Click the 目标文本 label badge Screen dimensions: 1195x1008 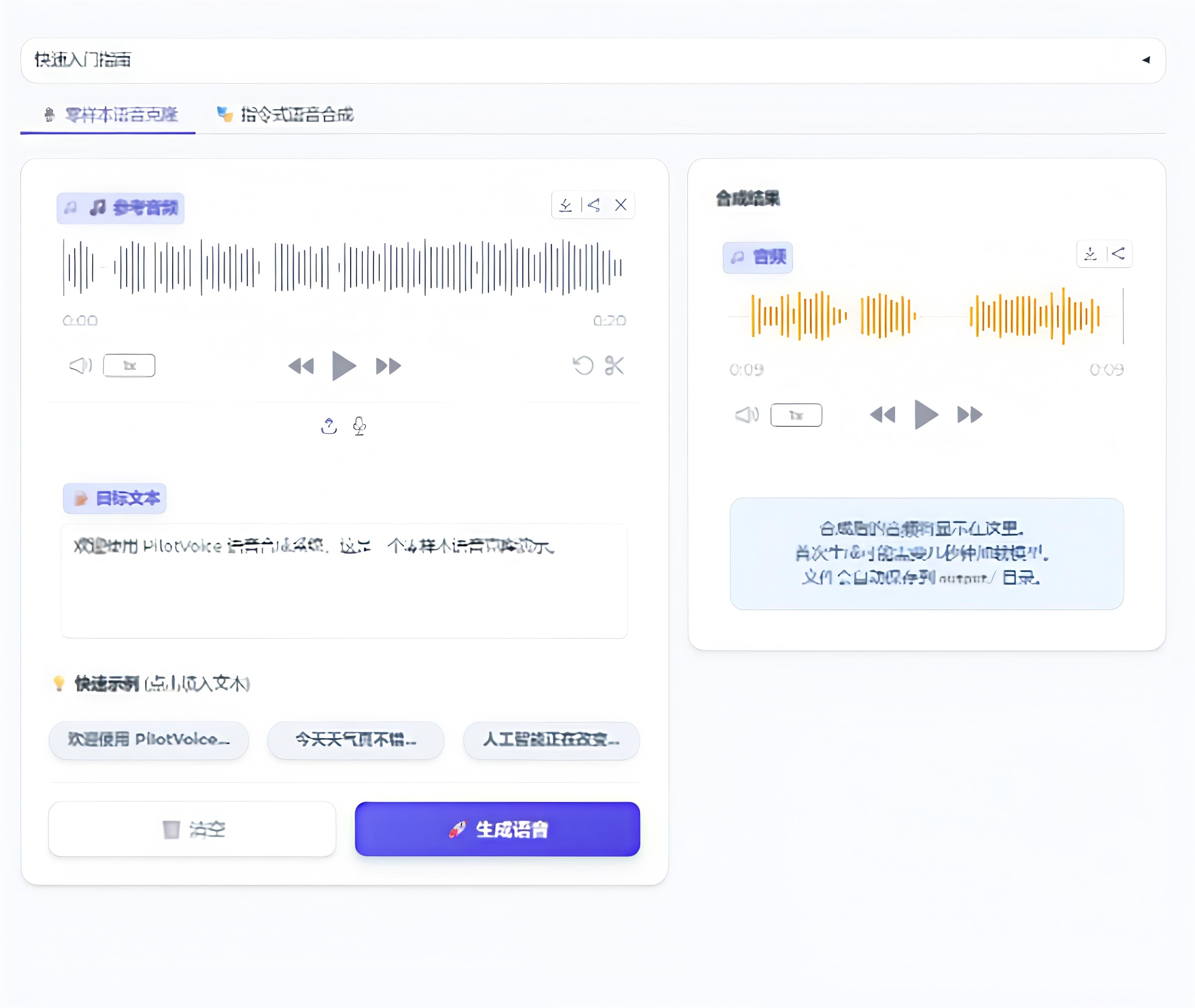pyautogui.click(x=115, y=498)
